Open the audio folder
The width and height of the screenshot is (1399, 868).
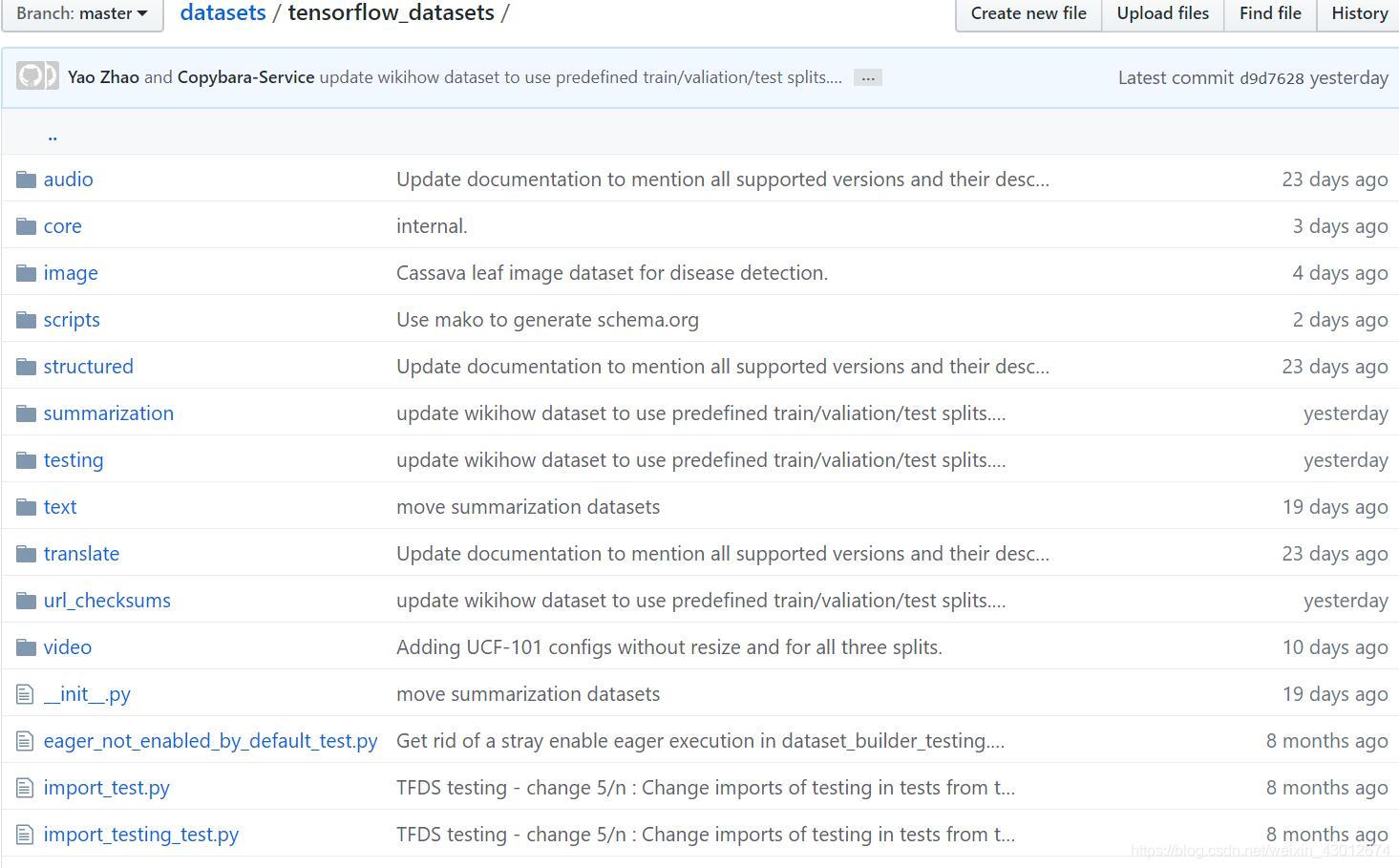68,180
